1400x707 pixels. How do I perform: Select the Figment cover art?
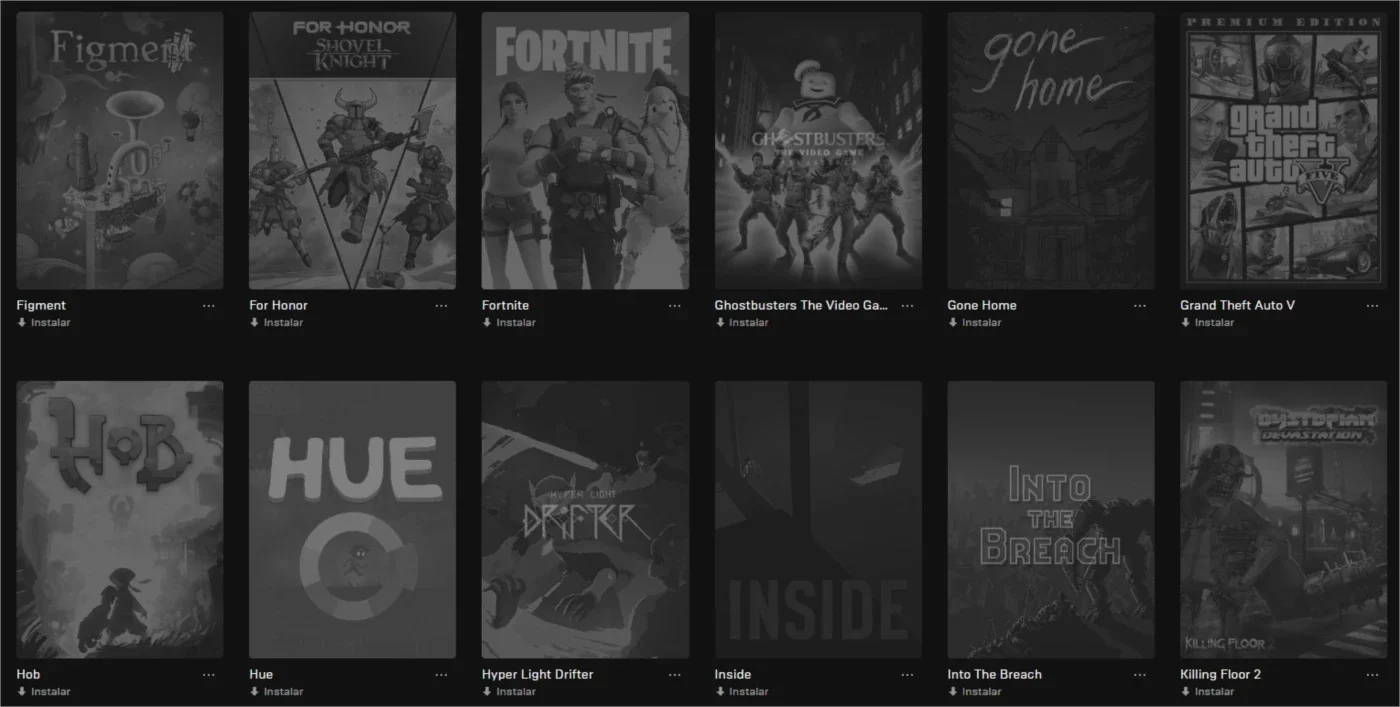click(x=120, y=151)
